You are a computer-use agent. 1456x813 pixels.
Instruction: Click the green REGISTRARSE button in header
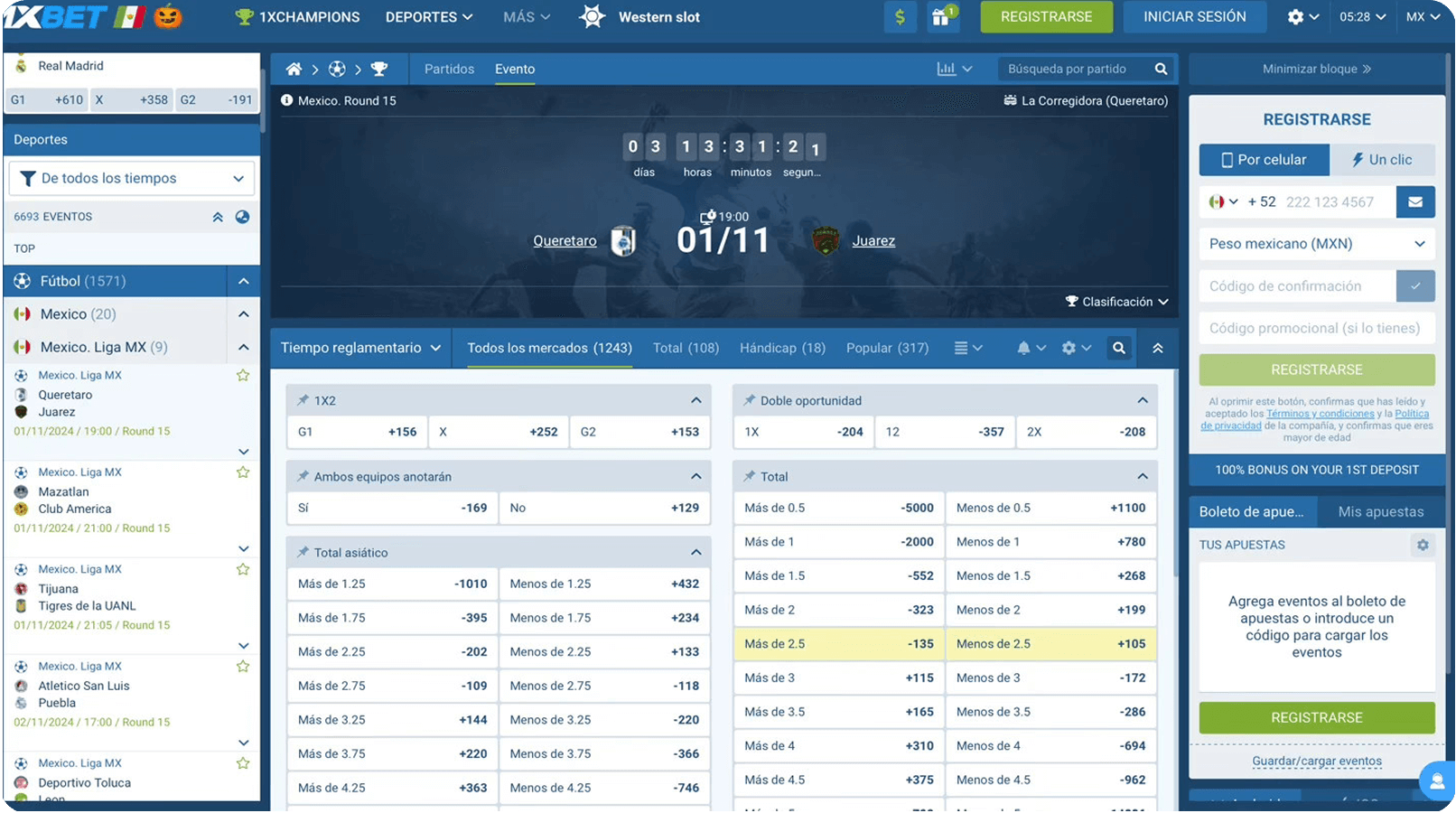1046,17
